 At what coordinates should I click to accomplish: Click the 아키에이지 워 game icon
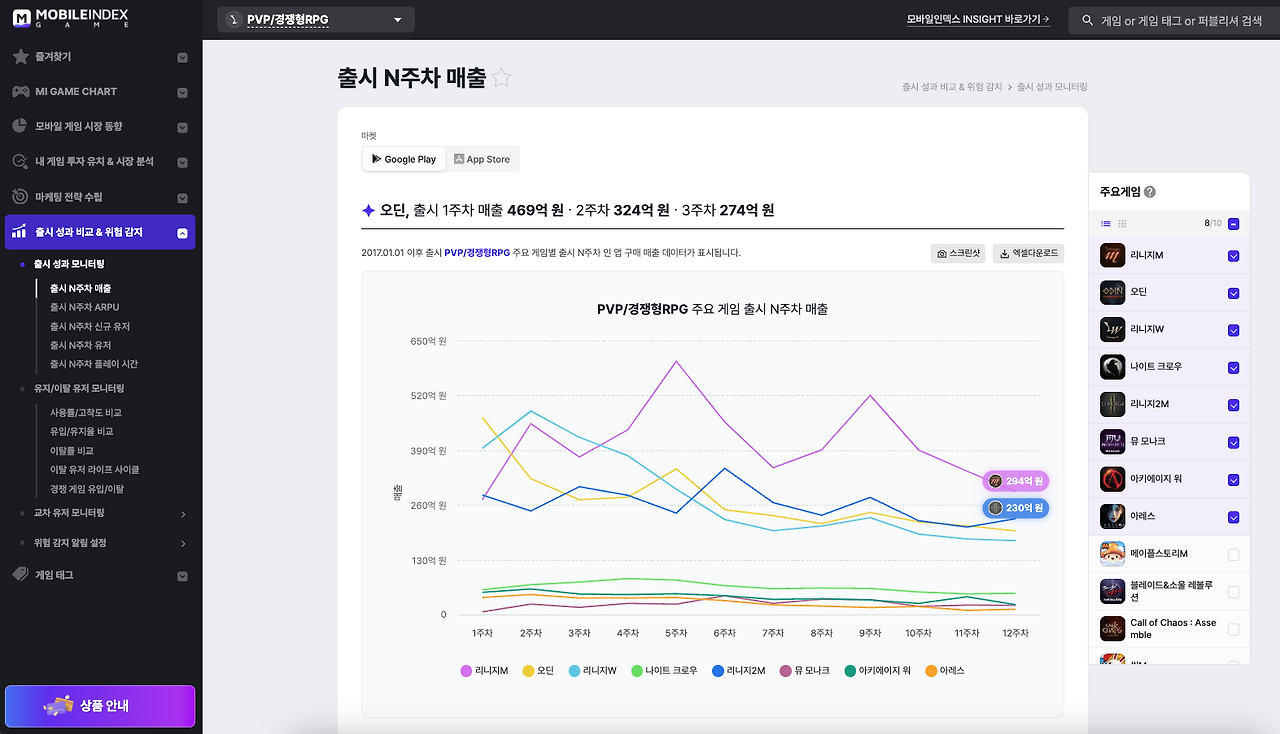tap(1112, 479)
